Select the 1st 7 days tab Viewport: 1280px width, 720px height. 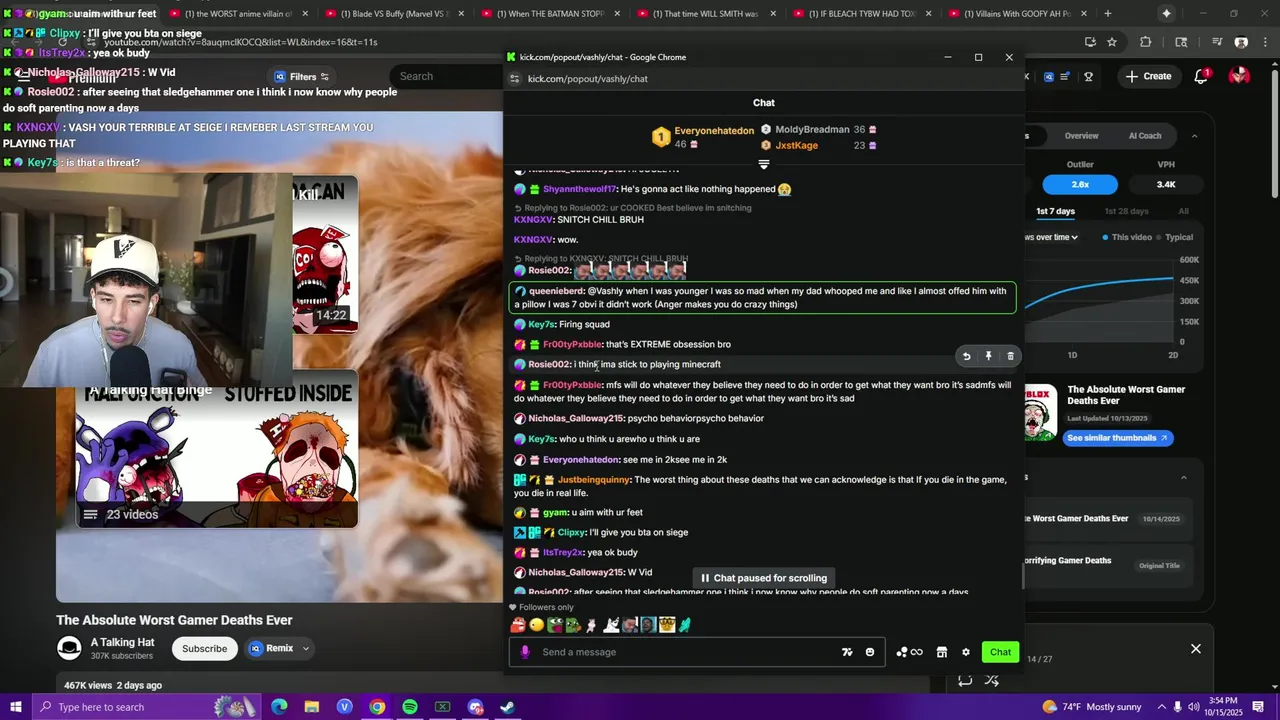coord(1055,211)
